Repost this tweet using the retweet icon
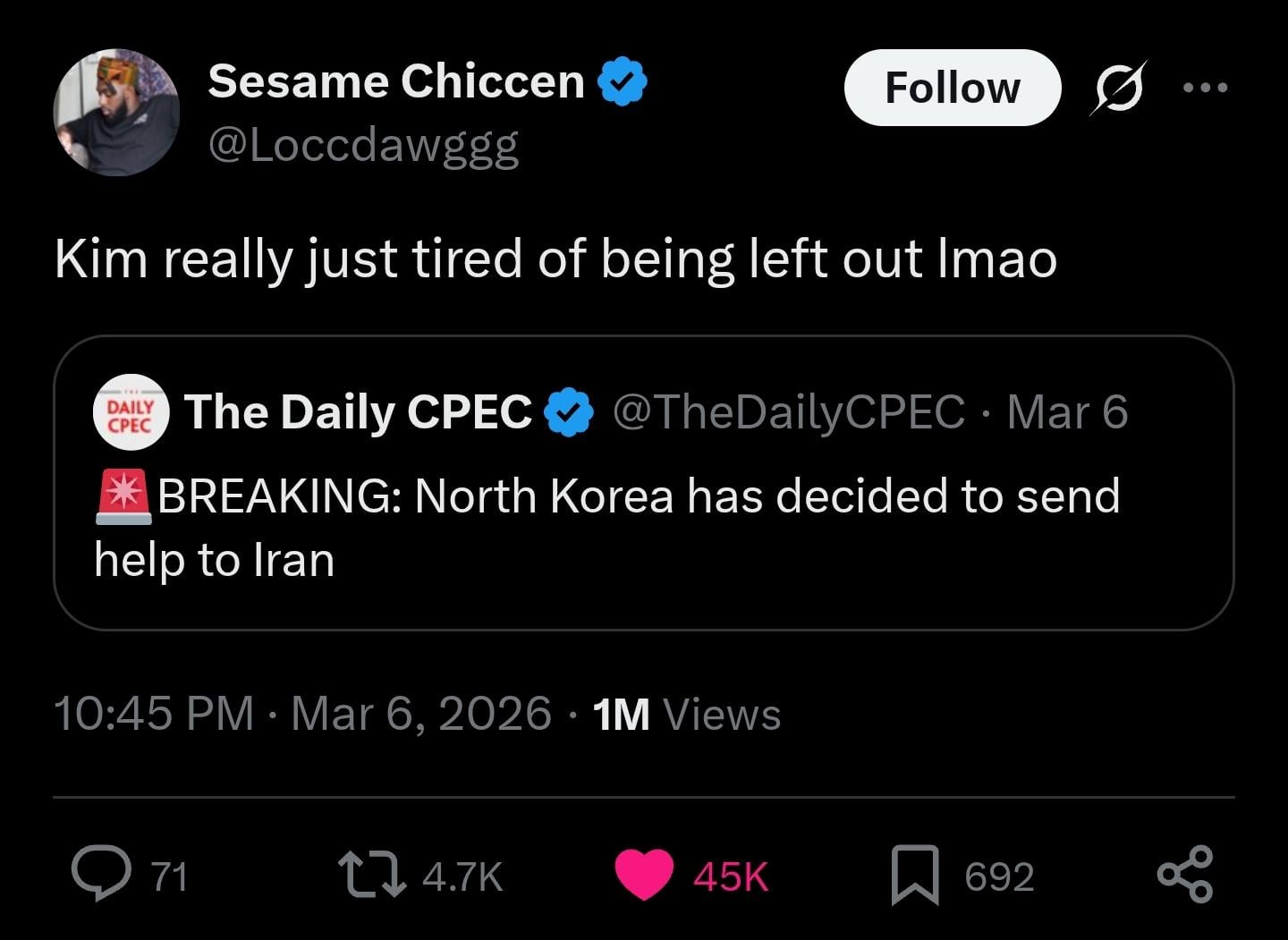The width and height of the screenshot is (1288, 940). click(372, 874)
